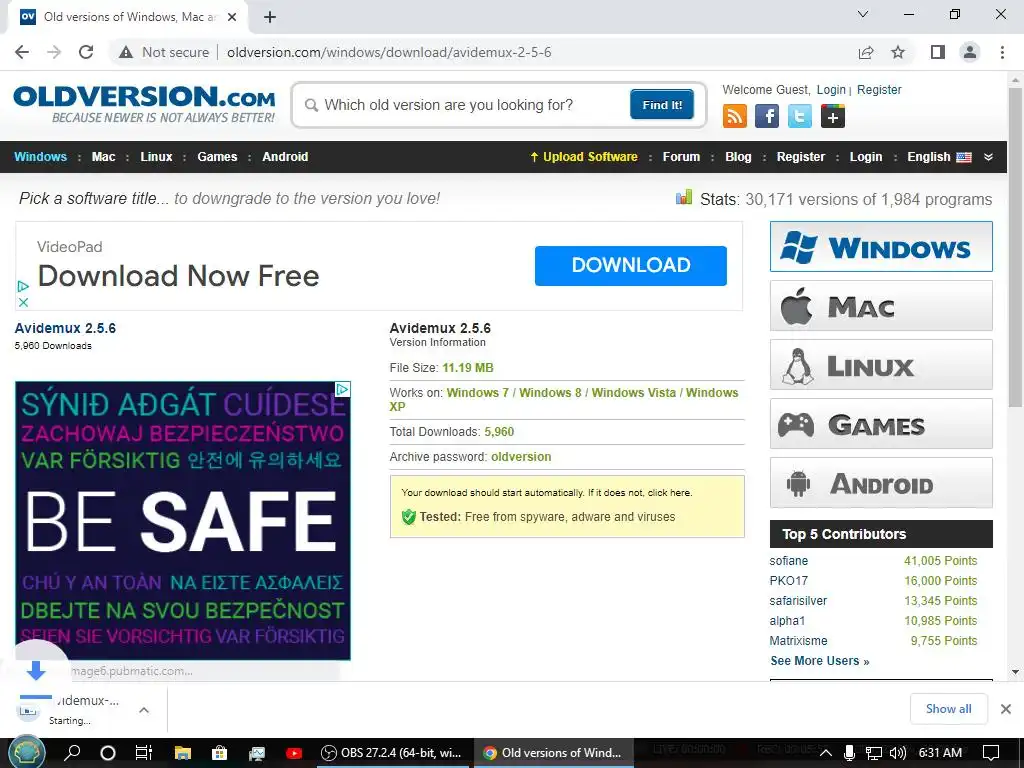This screenshot has width=1024, height=768.
Task: Open Windows taskbar search icon
Action: pyautogui.click(x=72, y=752)
